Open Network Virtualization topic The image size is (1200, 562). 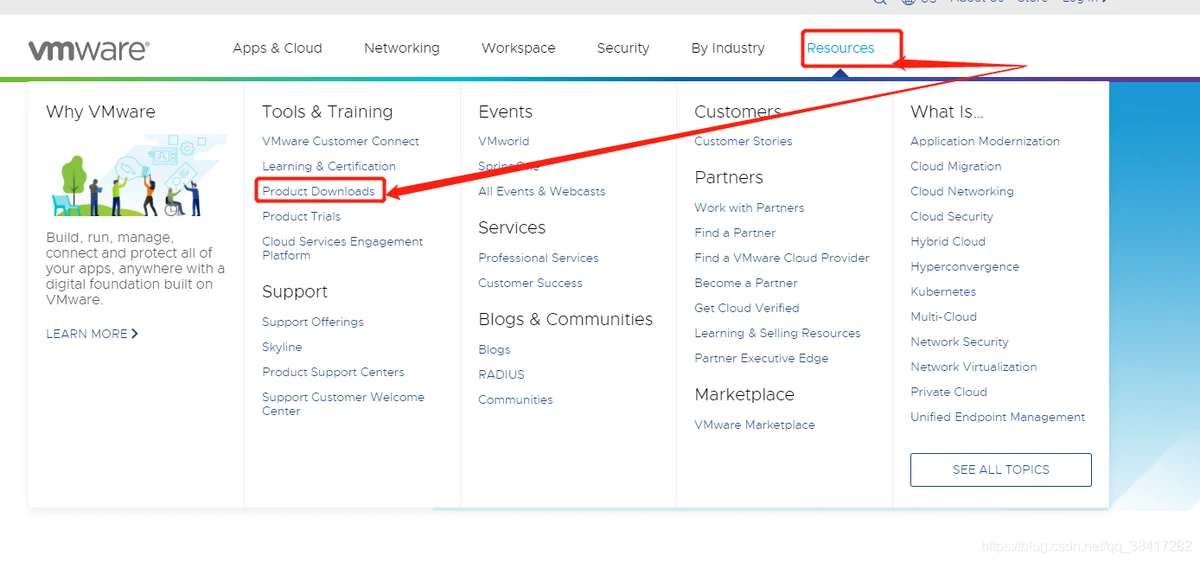point(973,367)
